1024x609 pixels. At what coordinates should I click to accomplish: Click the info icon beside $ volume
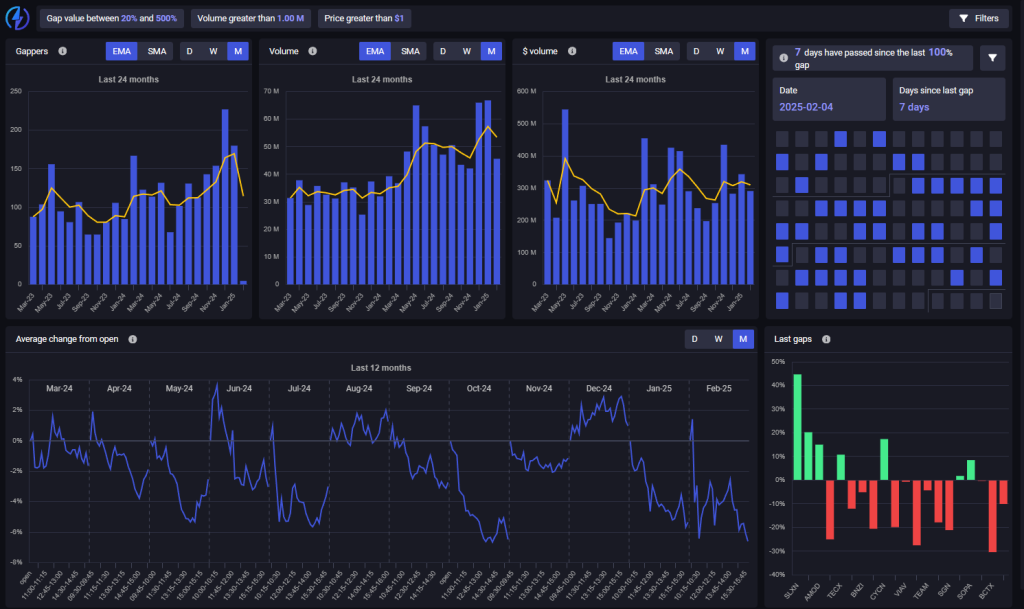[x=572, y=51]
